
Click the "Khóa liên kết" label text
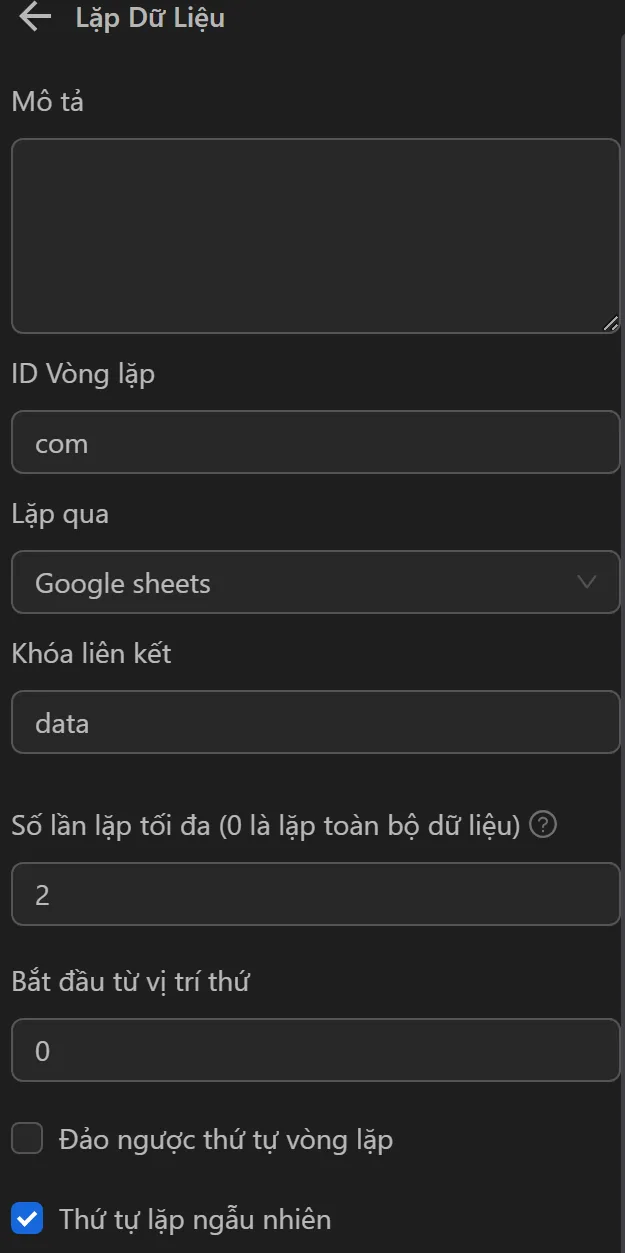[91, 654]
